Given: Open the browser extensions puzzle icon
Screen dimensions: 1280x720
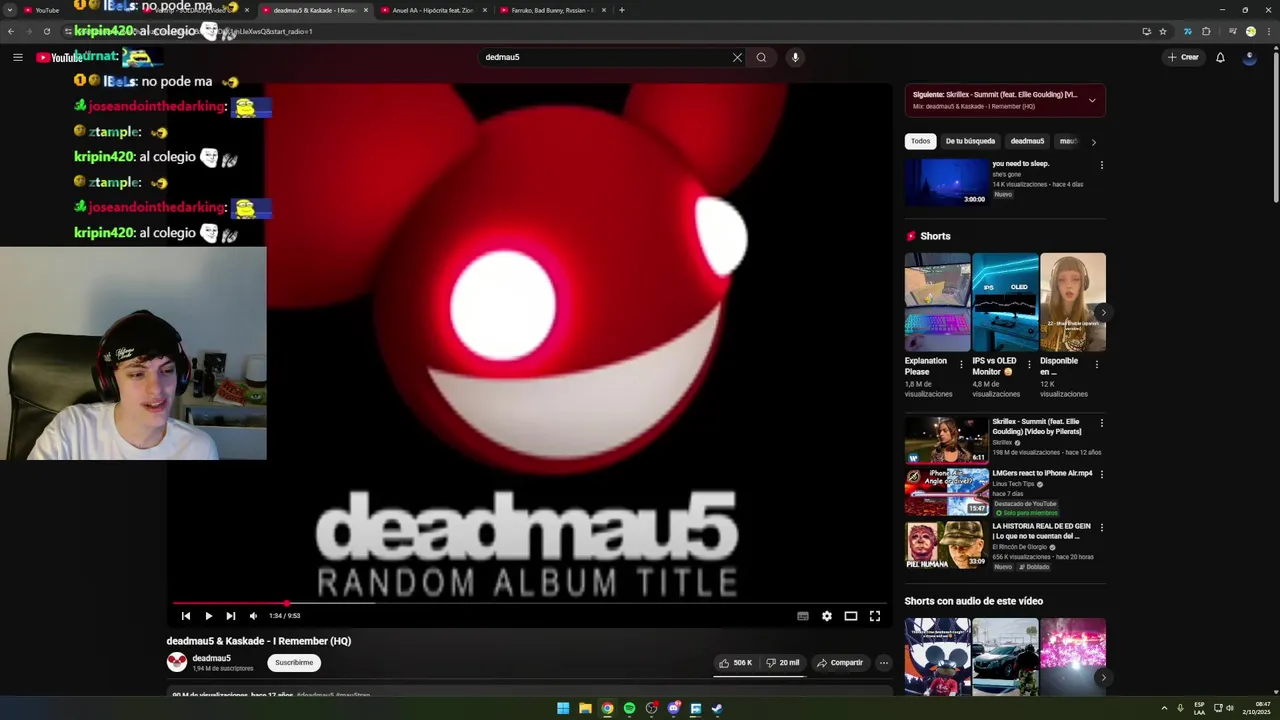Looking at the screenshot, I should pyautogui.click(x=1206, y=31).
